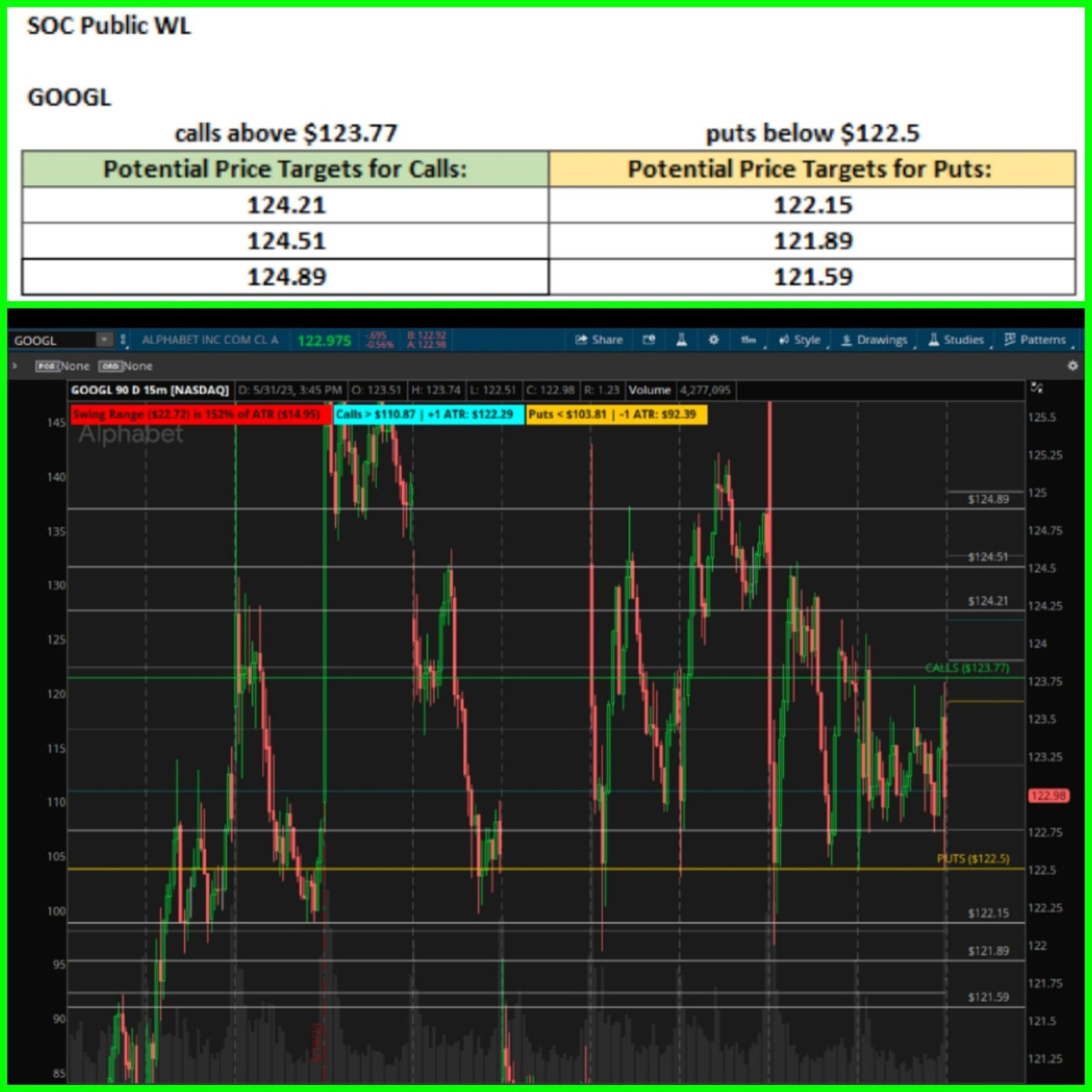Click the ORD None order indicator

(126, 366)
